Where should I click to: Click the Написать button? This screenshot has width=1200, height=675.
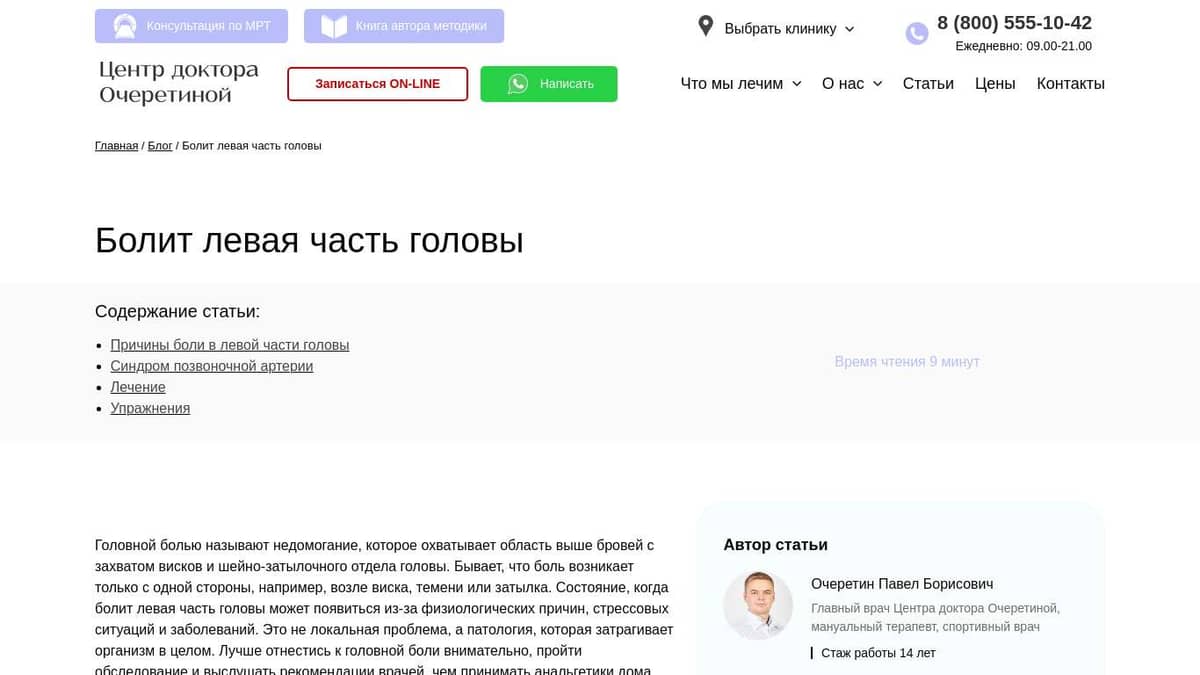(549, 84)
